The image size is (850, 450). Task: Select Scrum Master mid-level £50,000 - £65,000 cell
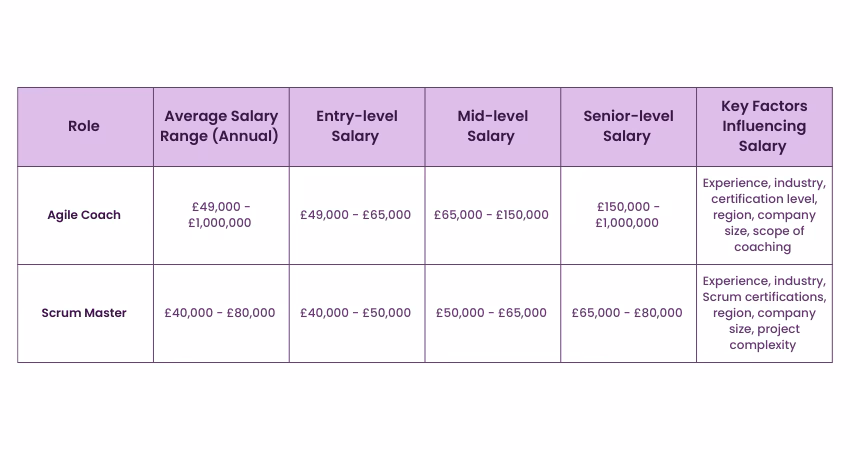click(491, 313)
